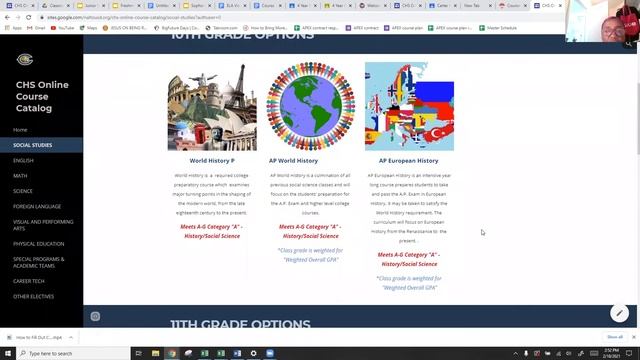Screen dimensions: 640x360
Task: Switch to the Junior browser tab
Action: (x=91, y=6)
